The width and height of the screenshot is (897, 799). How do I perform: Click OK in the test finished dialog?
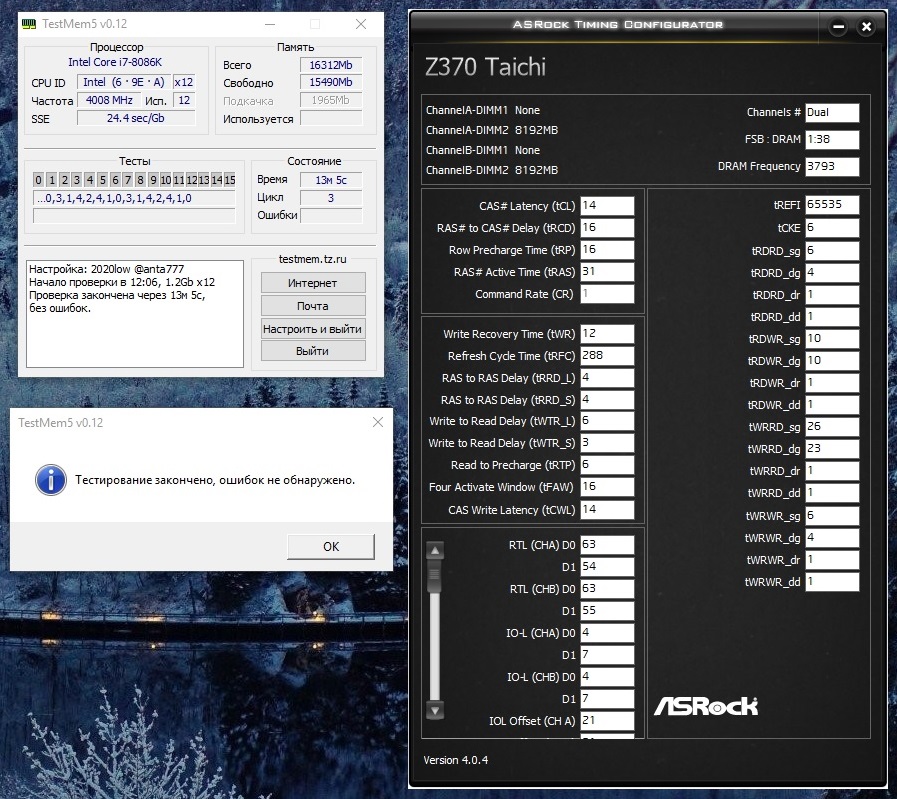[331, 547]
